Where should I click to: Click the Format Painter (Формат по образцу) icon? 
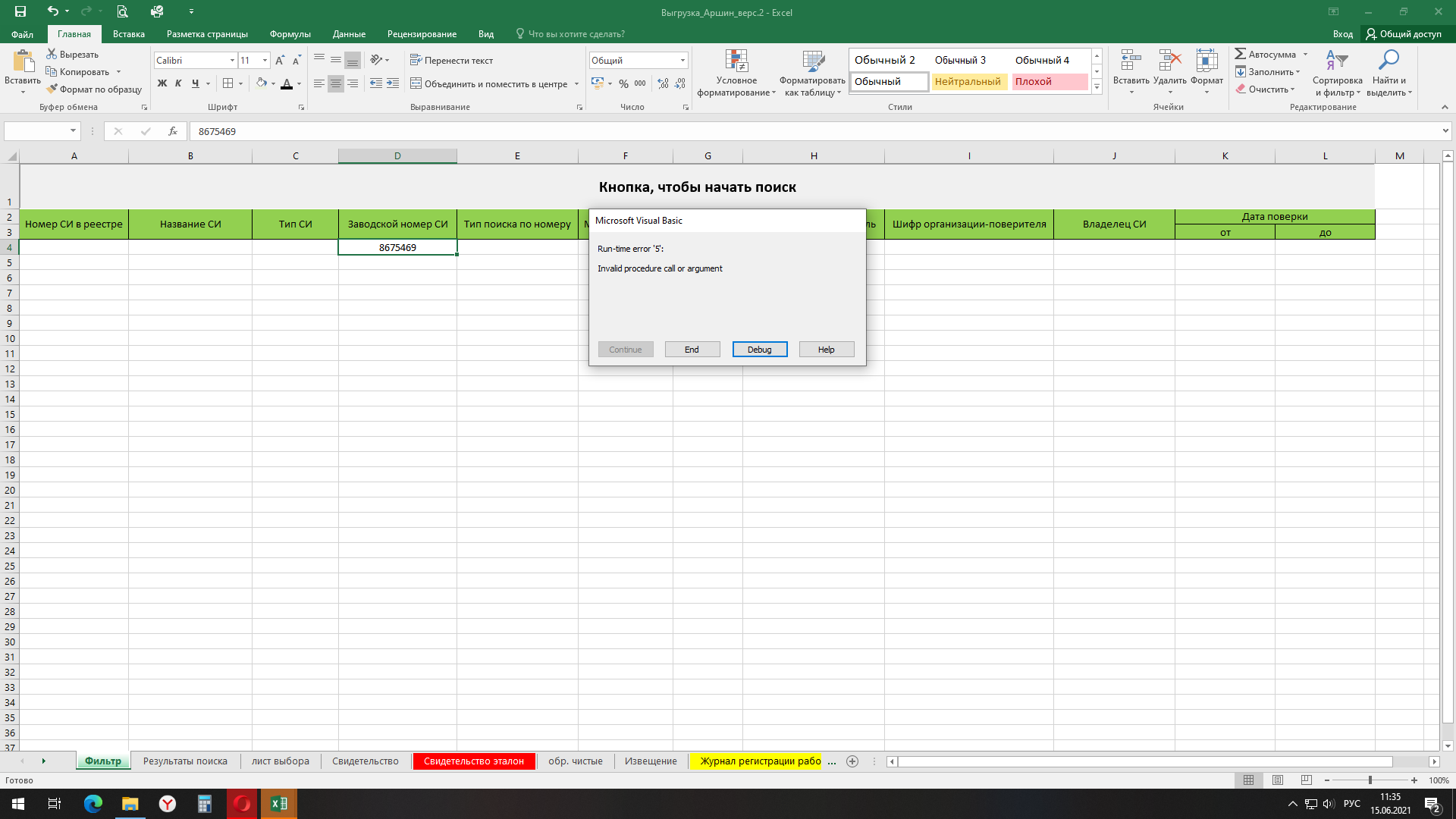pyautogui.click(x=52, y=89)
